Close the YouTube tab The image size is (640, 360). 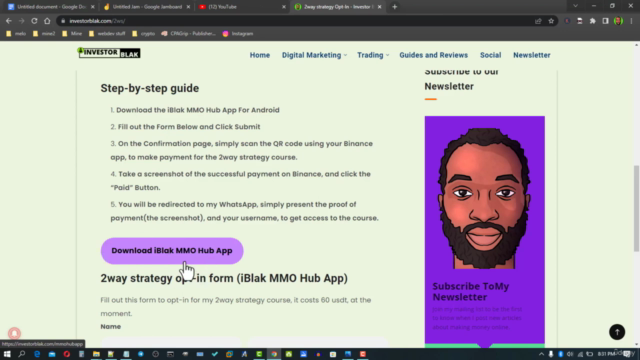pyautogui.click(x=284, y=7)
